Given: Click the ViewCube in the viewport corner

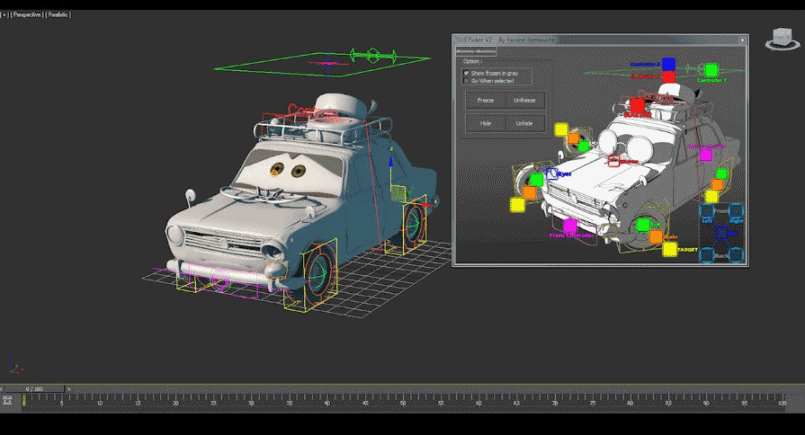Looking at the screenshot, I should pyautogui.click(x=782, y=39).
